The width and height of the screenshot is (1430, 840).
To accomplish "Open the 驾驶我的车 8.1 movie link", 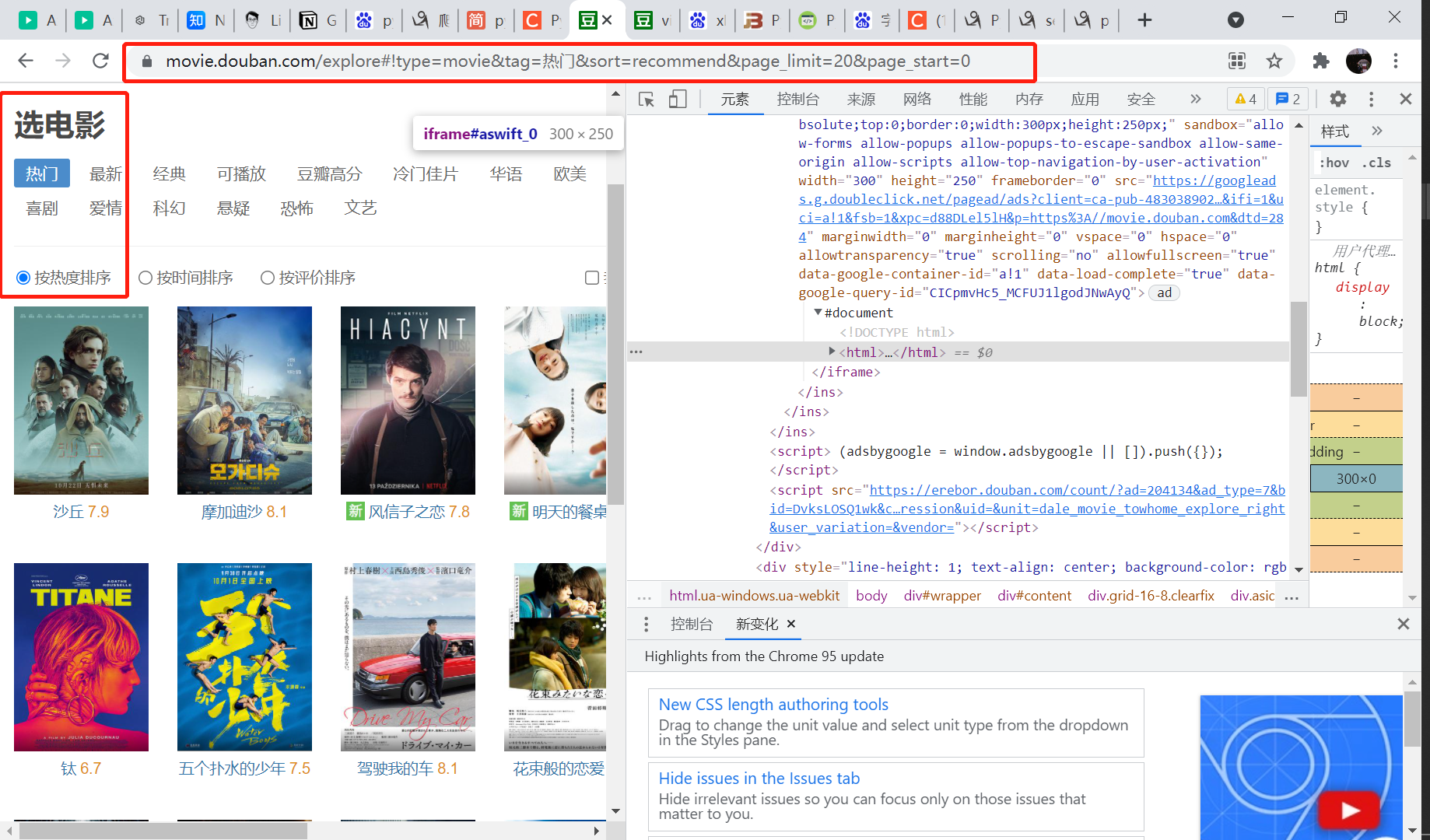I will [408, 768].
